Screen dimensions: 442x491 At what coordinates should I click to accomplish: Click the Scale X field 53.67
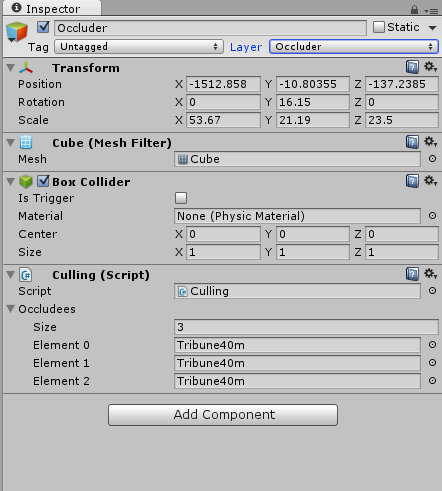pos(223,120)
